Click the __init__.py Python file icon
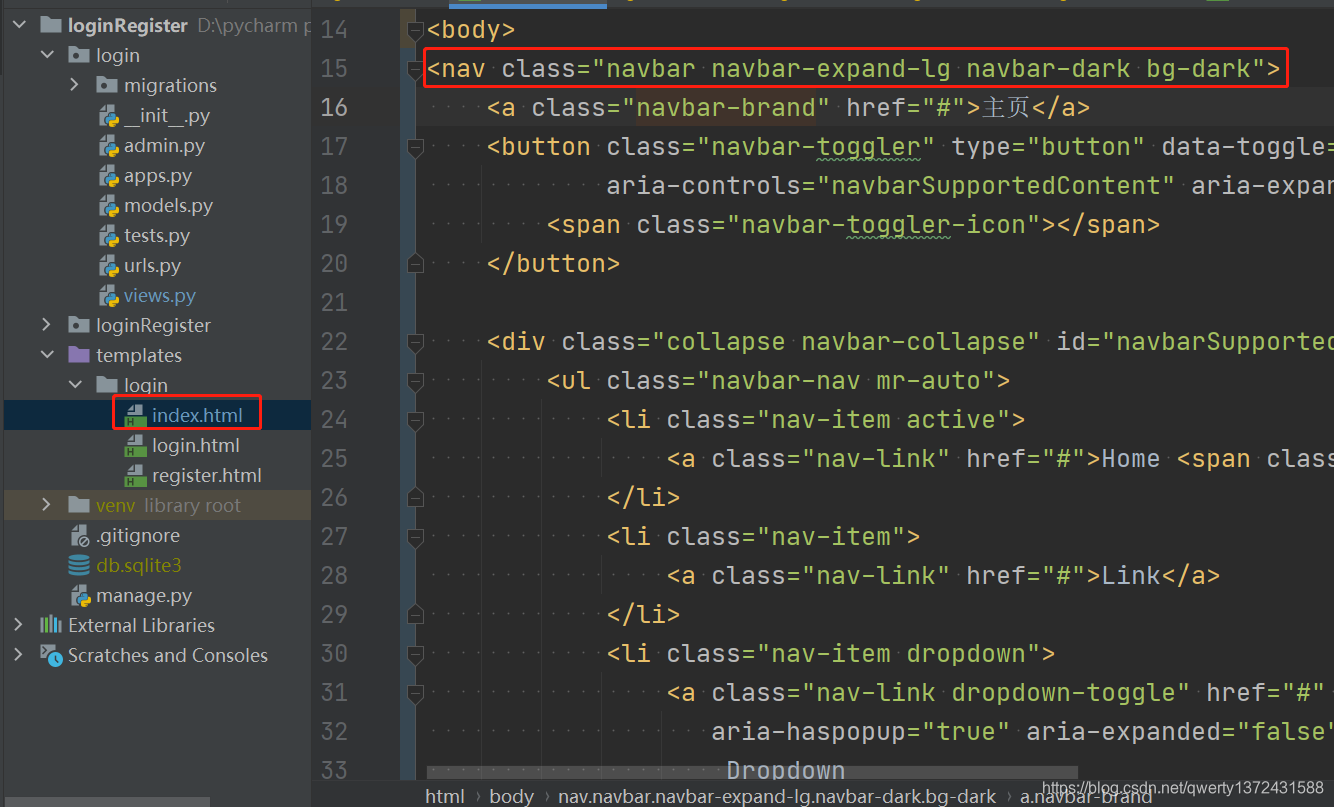The width and height of the screenshot is (1334, 807). 108,115
